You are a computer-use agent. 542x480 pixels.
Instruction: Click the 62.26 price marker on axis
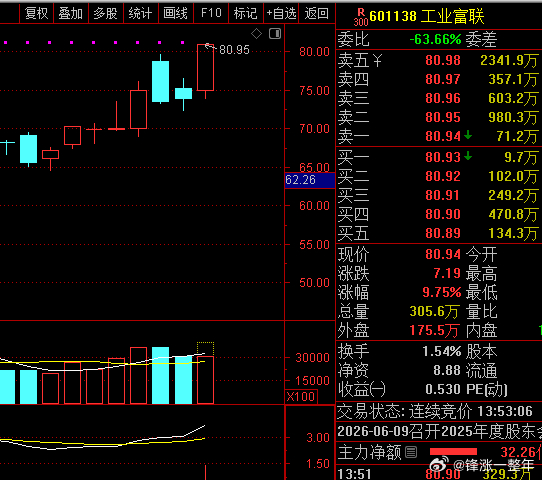310,180
